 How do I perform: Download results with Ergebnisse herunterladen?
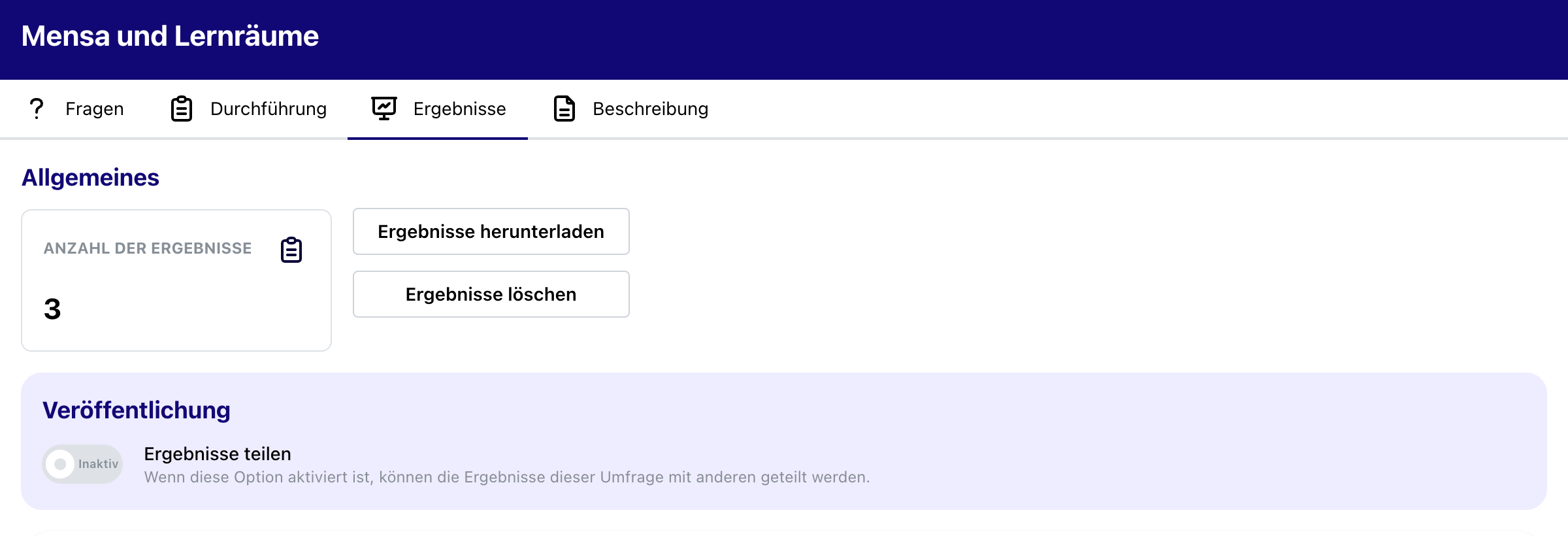[x=491, y=231]
